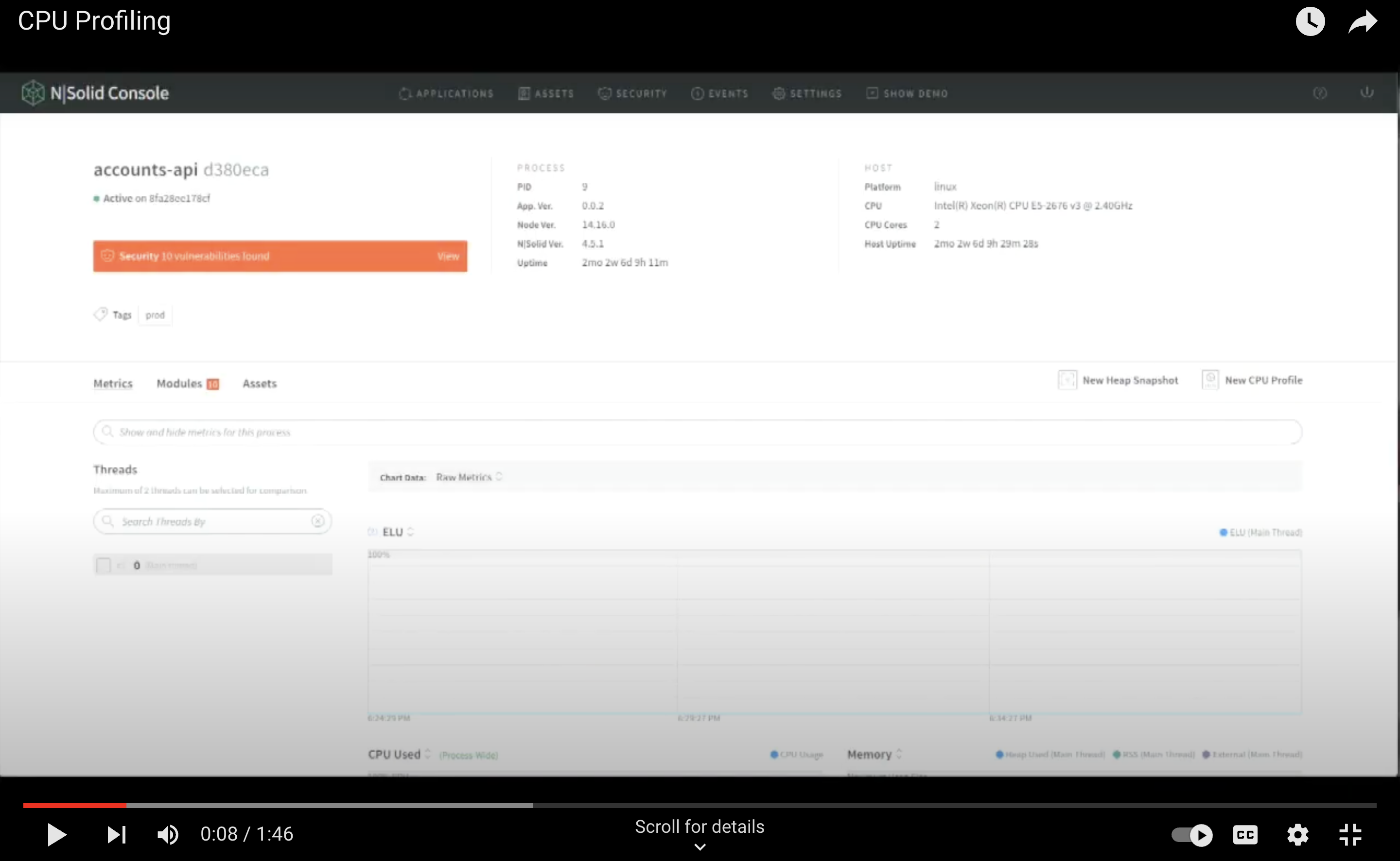
Task: Mute the video volume
Action: 167,835
